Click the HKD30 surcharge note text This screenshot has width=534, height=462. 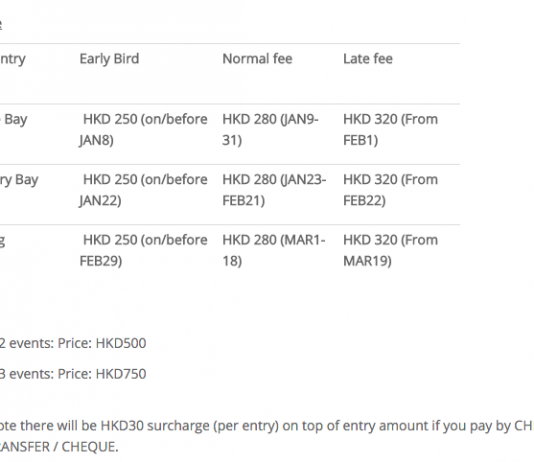(x=267, y=426)
